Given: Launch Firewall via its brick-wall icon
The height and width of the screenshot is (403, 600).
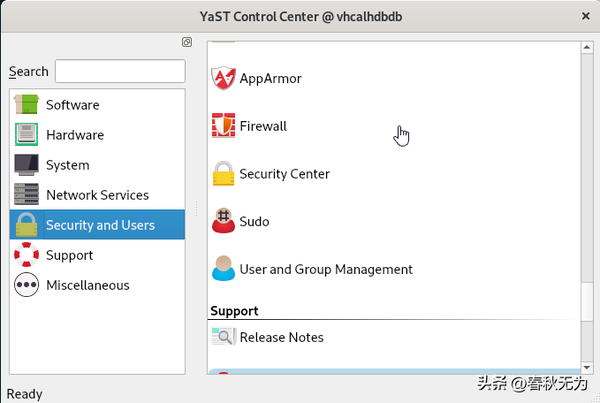Looking at the screenshot, I should click(x=223, y=126).
